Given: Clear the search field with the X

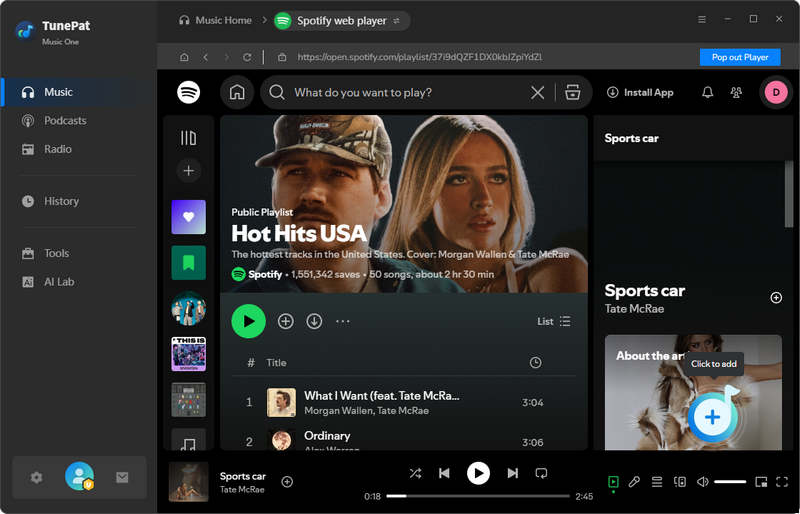Looking at the screenshot, I should (537, 92).
